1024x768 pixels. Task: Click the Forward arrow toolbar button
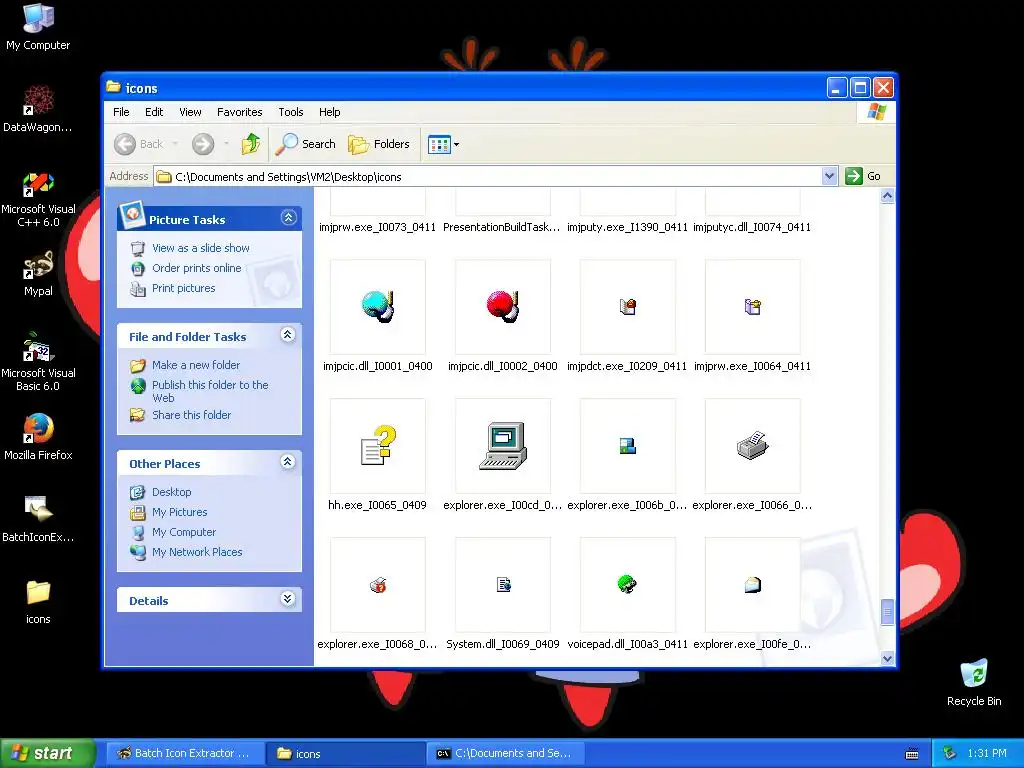[x=203, y=144]
